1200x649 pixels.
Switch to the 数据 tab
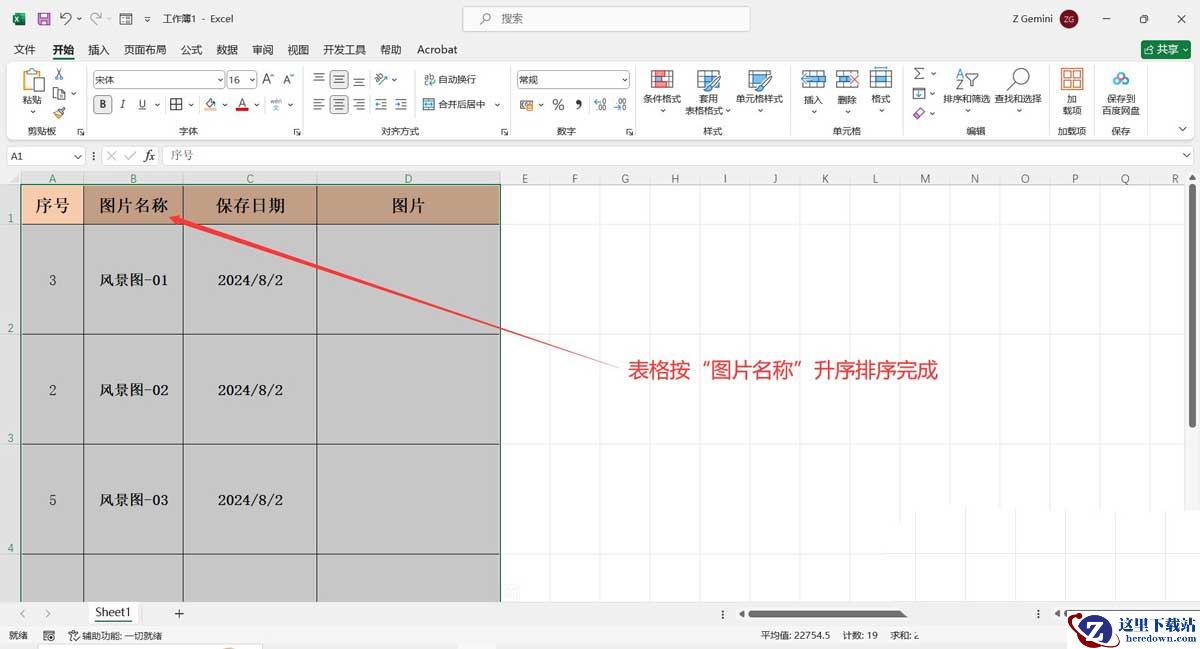click(227, 49)
